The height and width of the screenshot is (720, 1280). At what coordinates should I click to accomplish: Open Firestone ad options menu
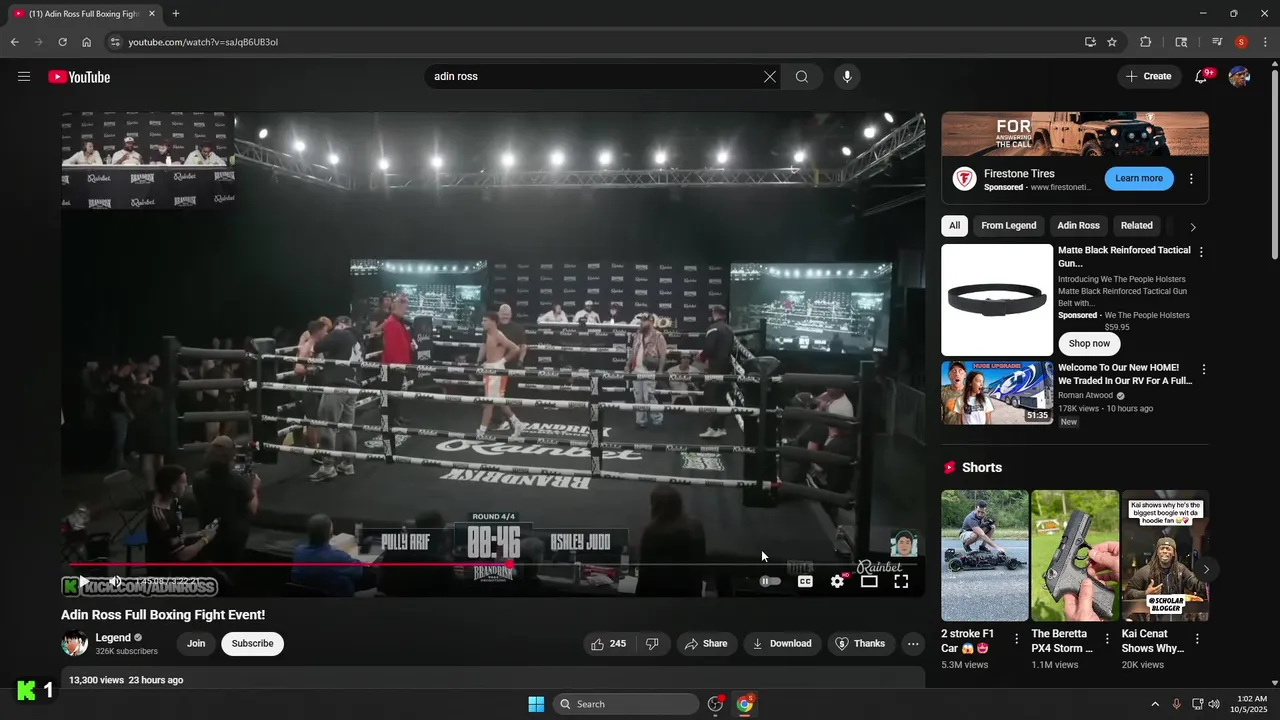1191,179
